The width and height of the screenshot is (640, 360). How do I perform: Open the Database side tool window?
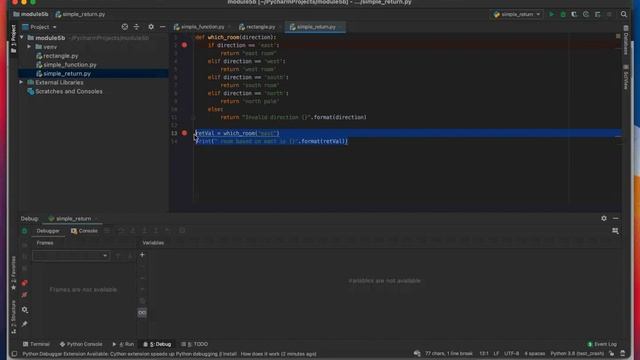click(626, 40)
